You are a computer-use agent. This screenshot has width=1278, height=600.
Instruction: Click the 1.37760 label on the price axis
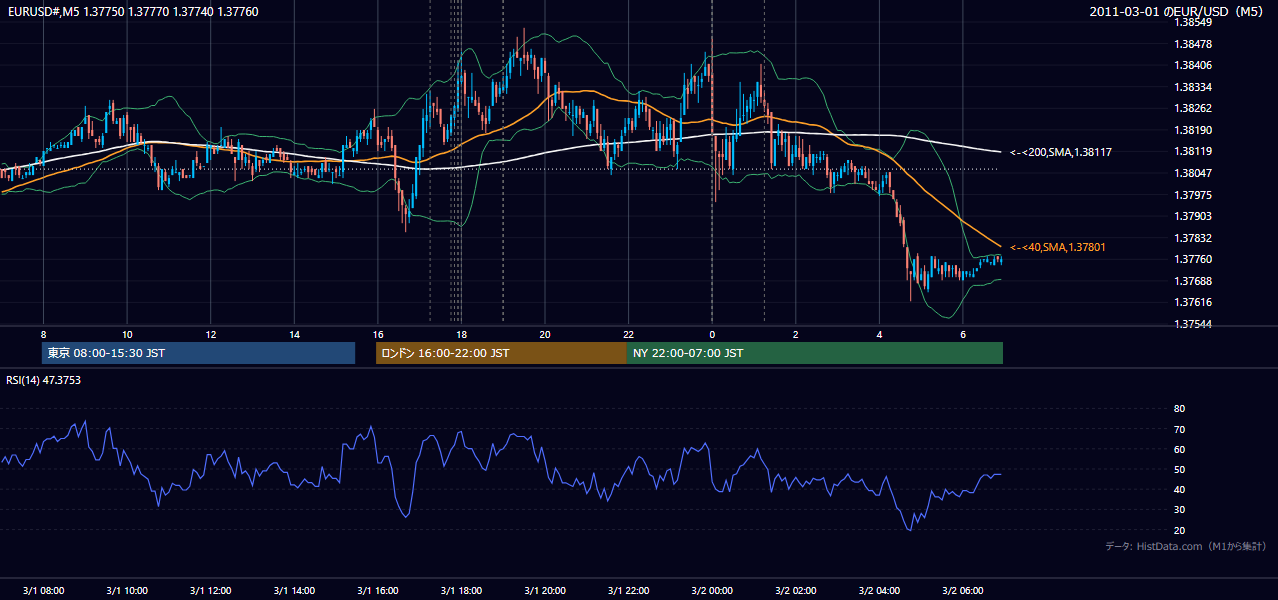tap(1194, 259)
